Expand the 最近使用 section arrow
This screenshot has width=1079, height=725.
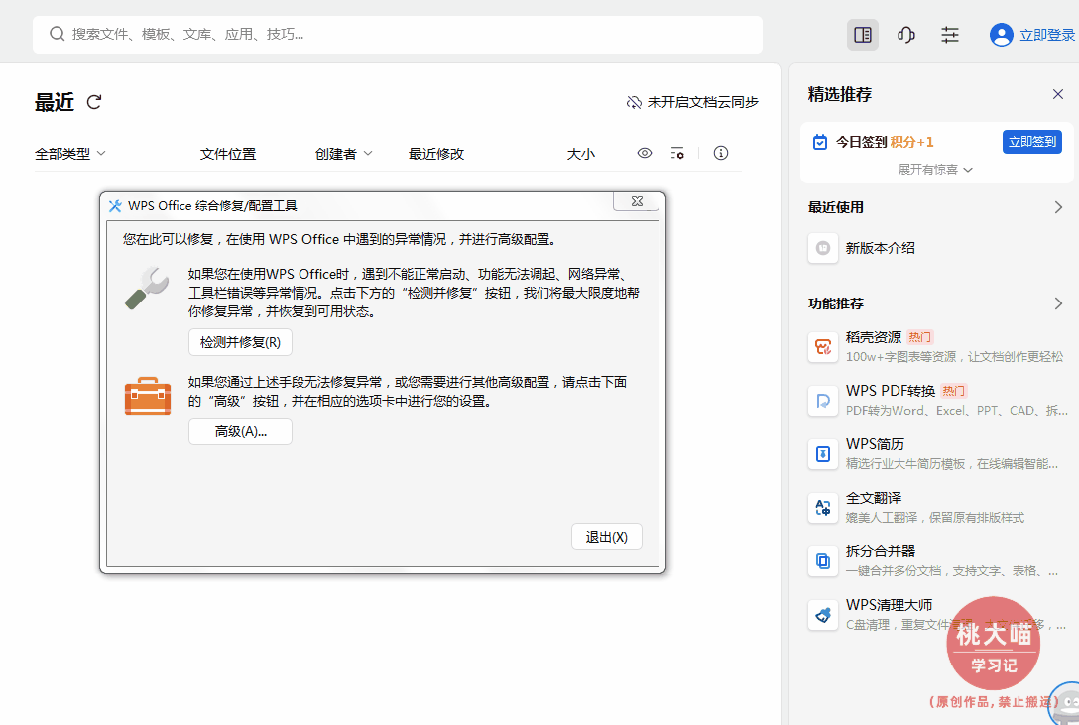[1058, 207]
